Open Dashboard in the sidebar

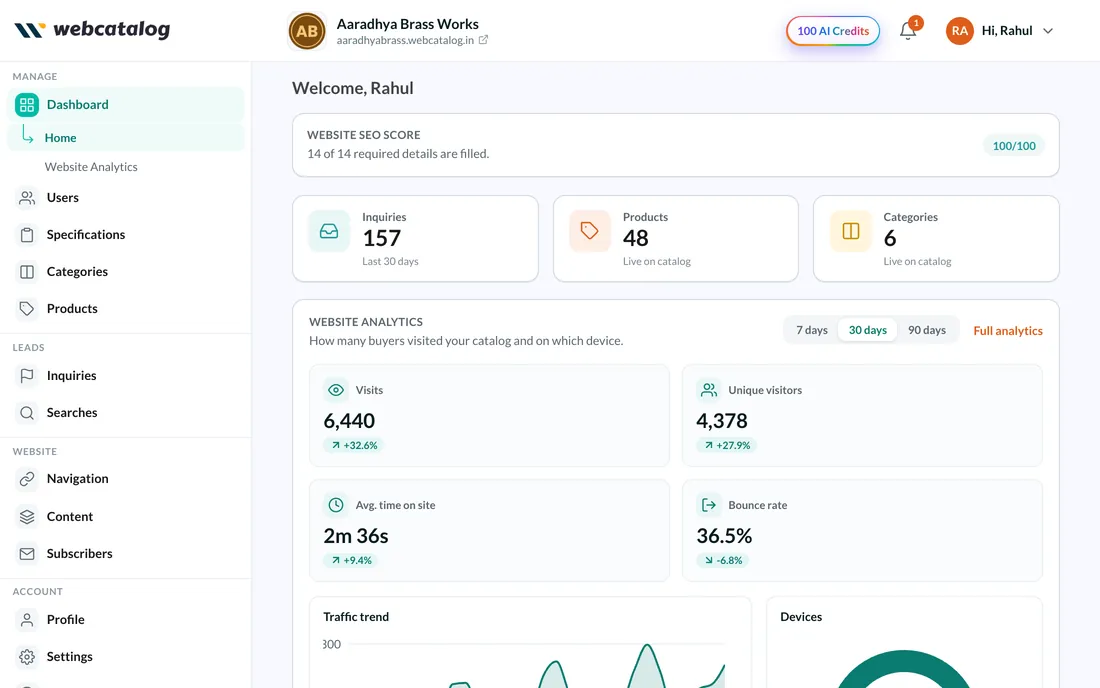tap(126, 104)
